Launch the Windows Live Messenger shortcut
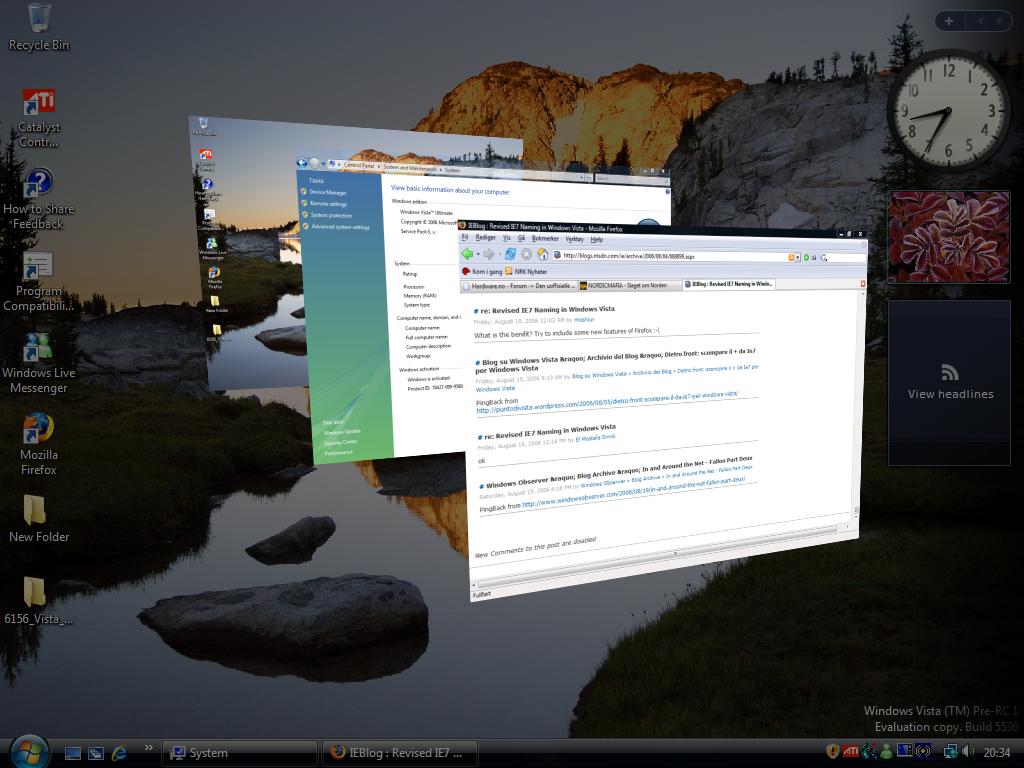 [39, 364]
